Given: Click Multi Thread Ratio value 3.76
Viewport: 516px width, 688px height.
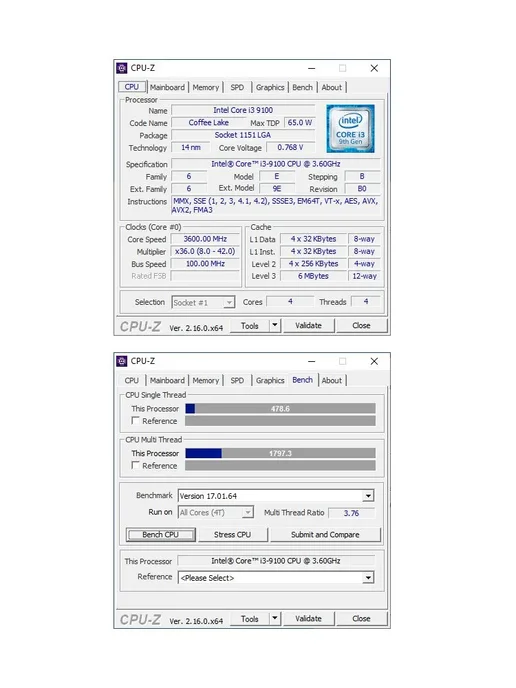Looking at the screenshot, I should tap(351, 513).
